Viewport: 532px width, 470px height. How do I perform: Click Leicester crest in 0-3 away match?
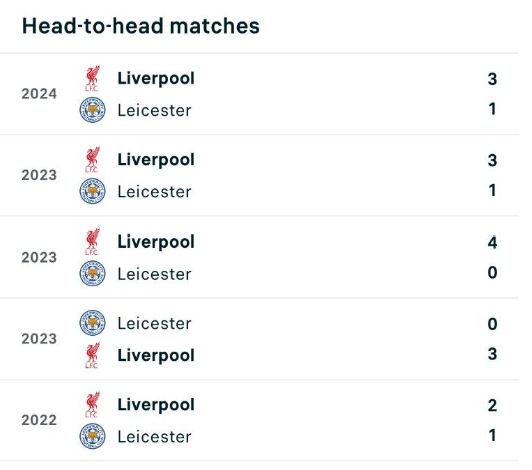click(92, 323)
